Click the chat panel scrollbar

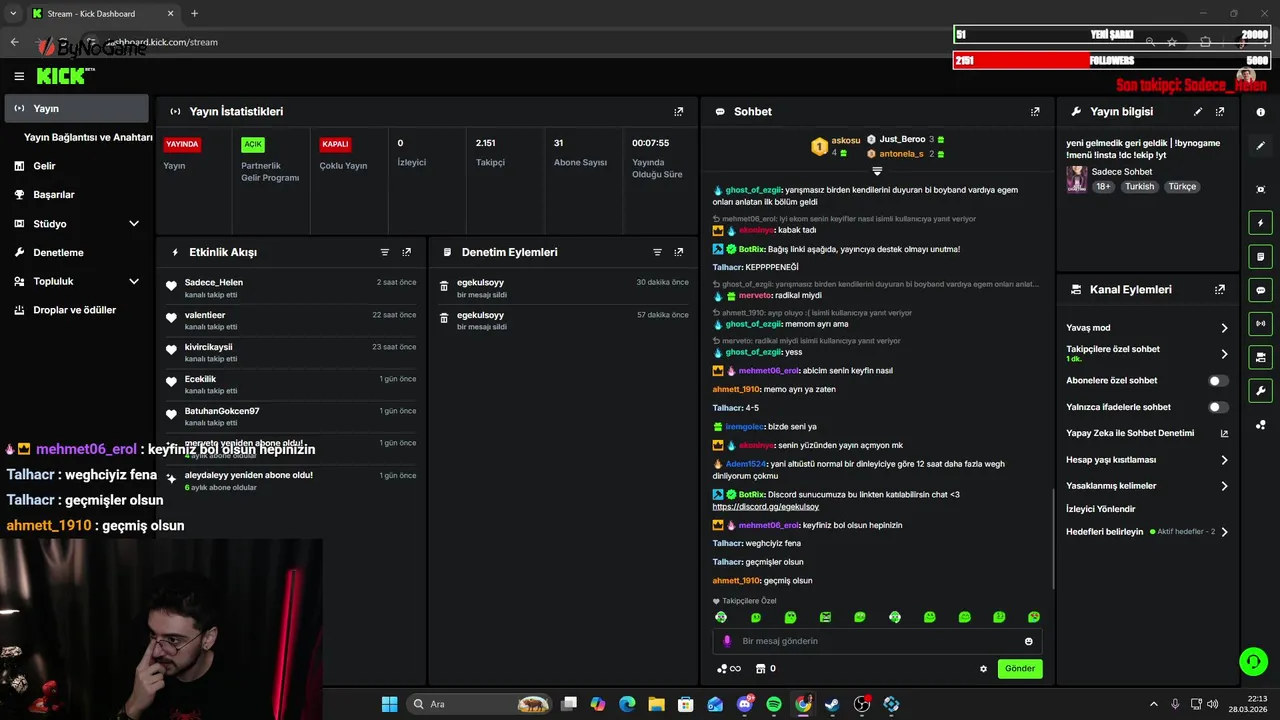point(1053,538)
